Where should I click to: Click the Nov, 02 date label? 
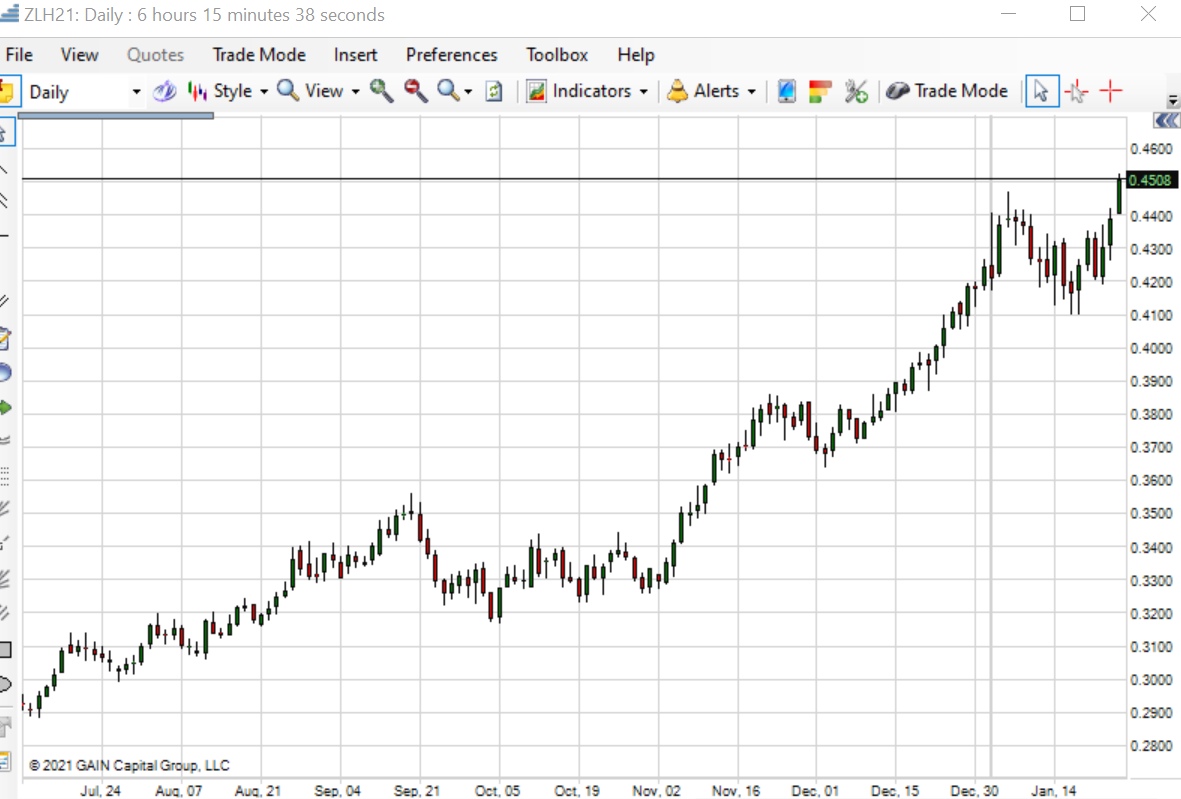tap(656, 791)
